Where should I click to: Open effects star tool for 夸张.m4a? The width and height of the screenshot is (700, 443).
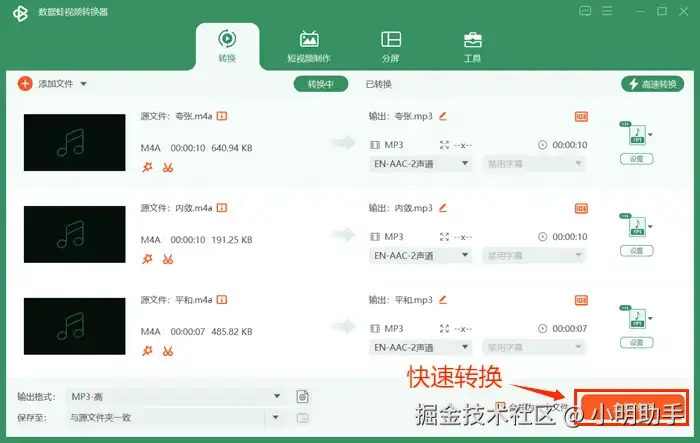(x=147, y=167)
